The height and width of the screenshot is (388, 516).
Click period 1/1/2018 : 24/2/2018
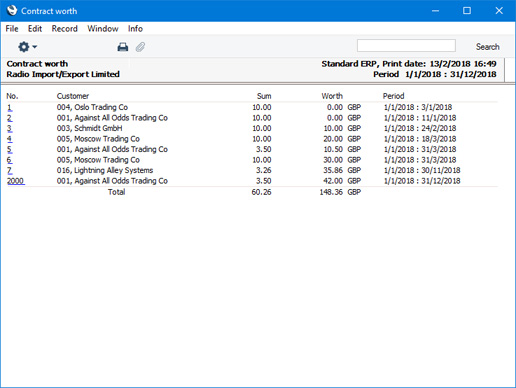point(420,128)
